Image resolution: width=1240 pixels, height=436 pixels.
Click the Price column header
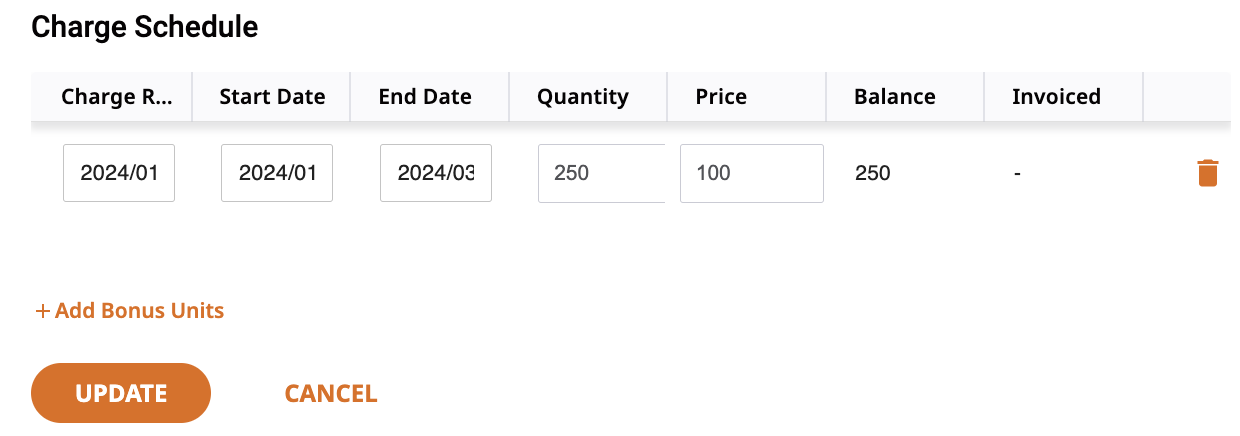721,97
